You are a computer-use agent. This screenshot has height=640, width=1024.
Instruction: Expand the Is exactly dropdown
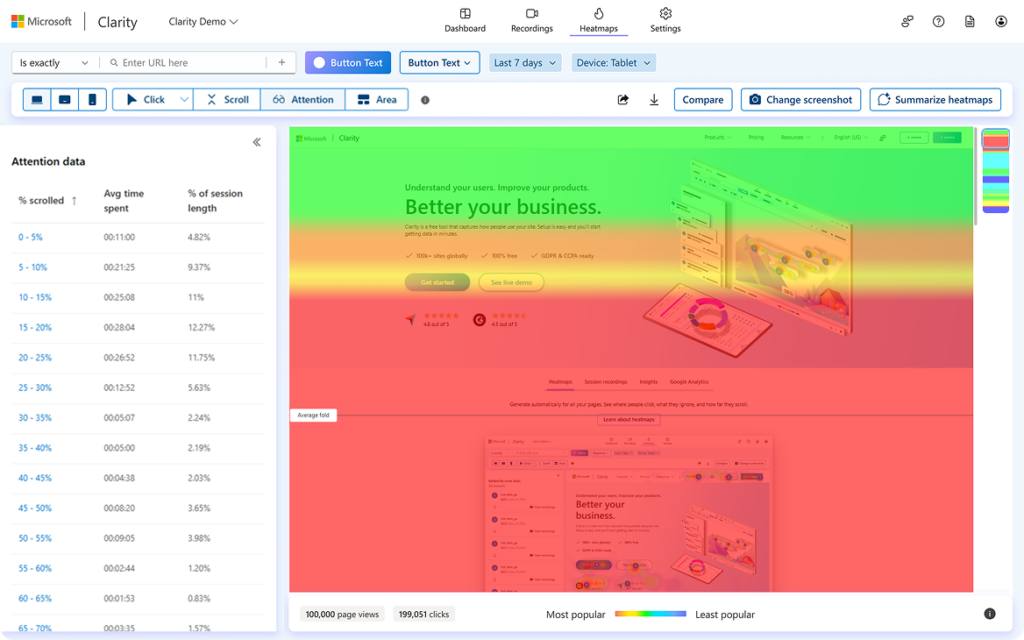pos(54,63)
